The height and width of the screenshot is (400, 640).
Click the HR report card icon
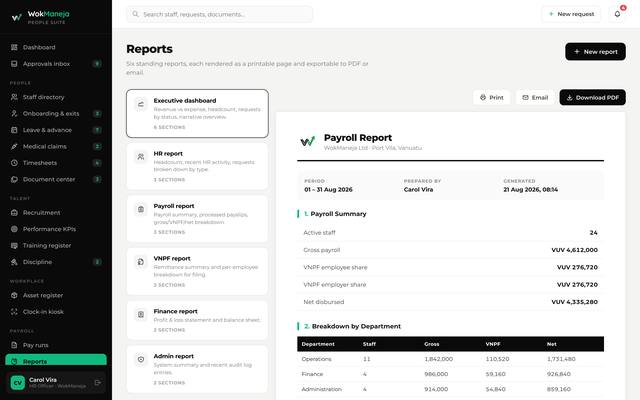click(141, 157)
